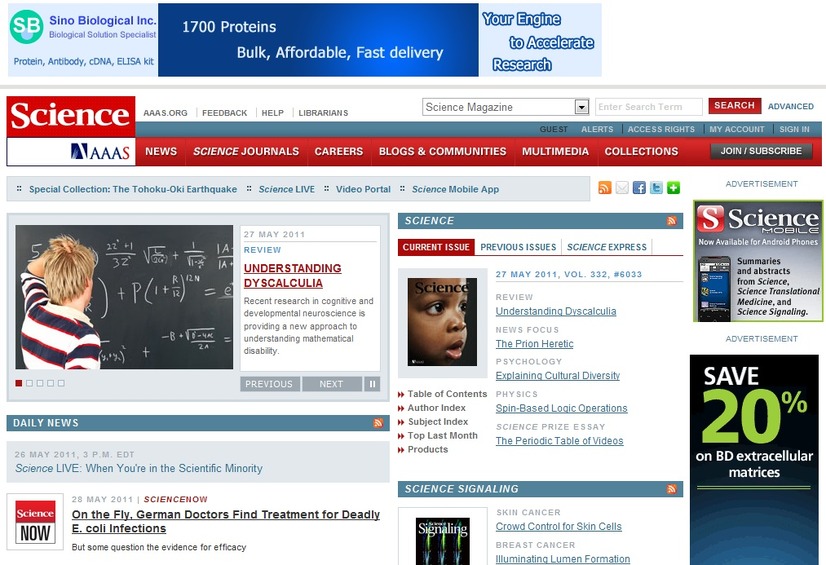Open ACCESS RIGHTS link
Screen dimensions: 826x565
661,129
